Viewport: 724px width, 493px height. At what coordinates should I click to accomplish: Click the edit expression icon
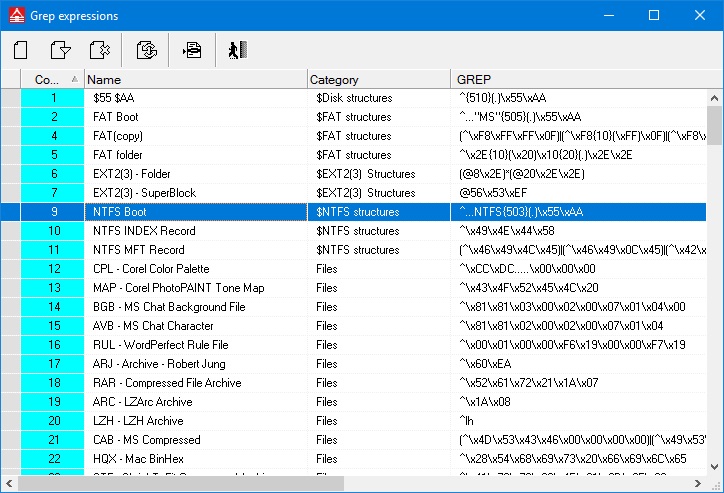(x=61, y=49)
